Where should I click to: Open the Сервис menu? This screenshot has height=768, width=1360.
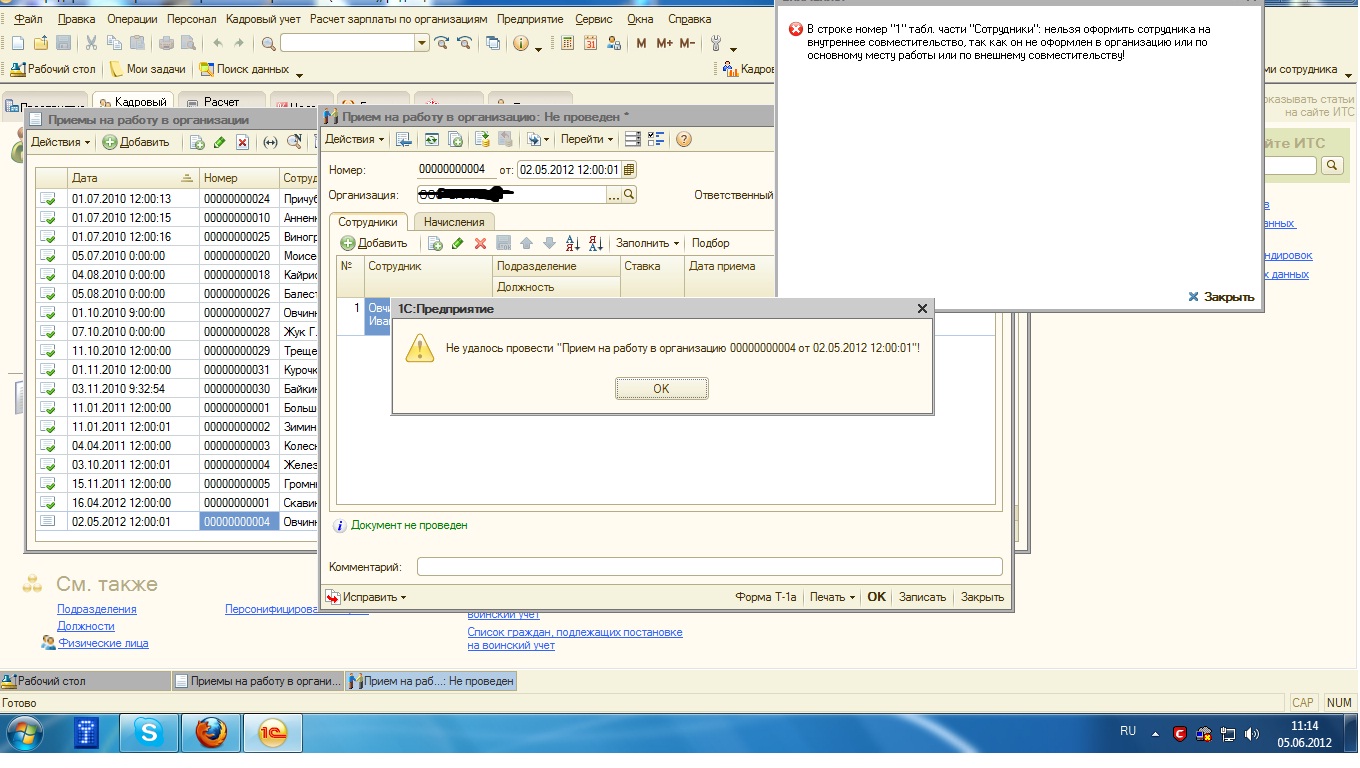594,19
